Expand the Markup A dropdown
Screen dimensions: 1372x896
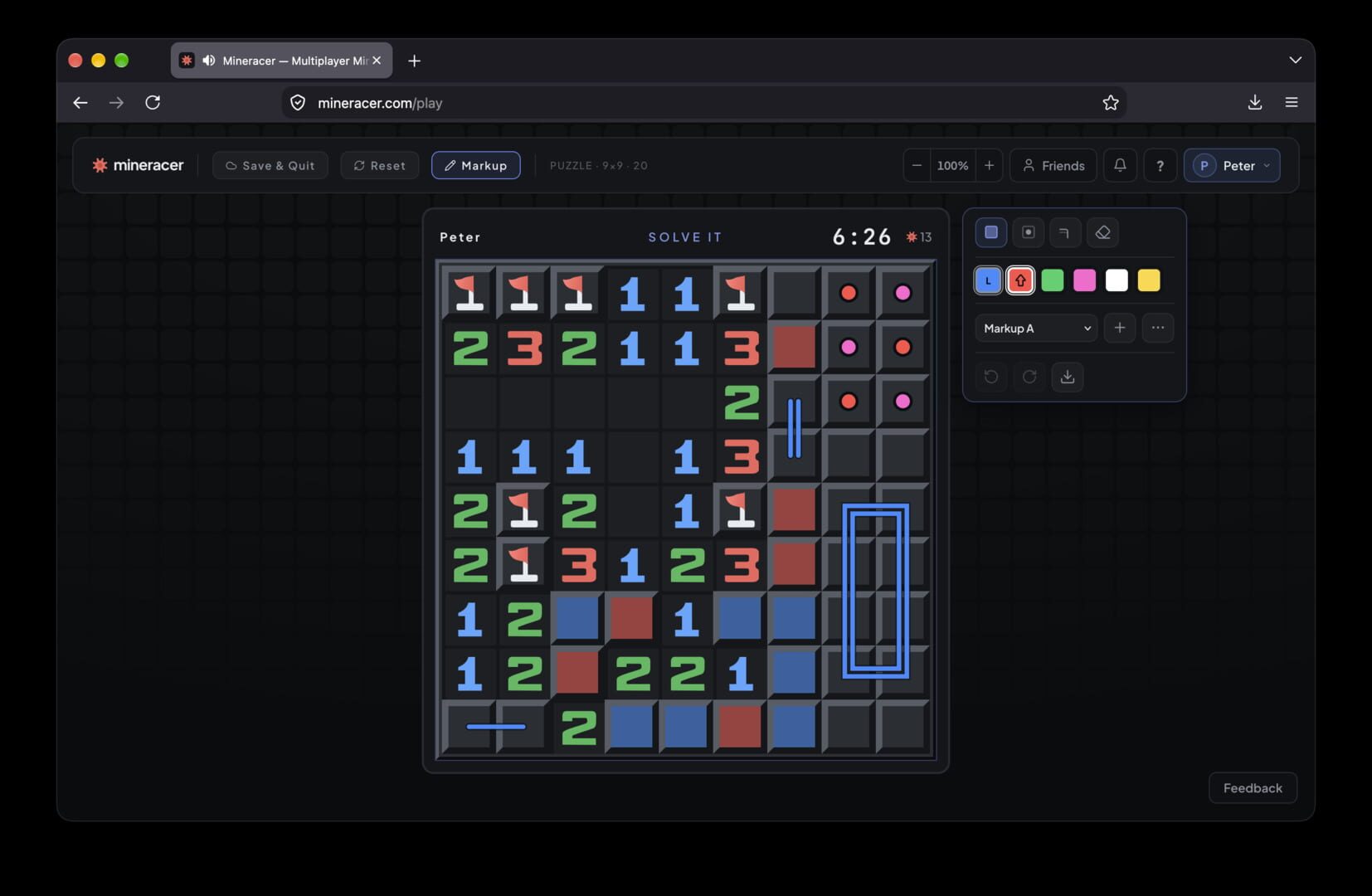pos(1036,328)
